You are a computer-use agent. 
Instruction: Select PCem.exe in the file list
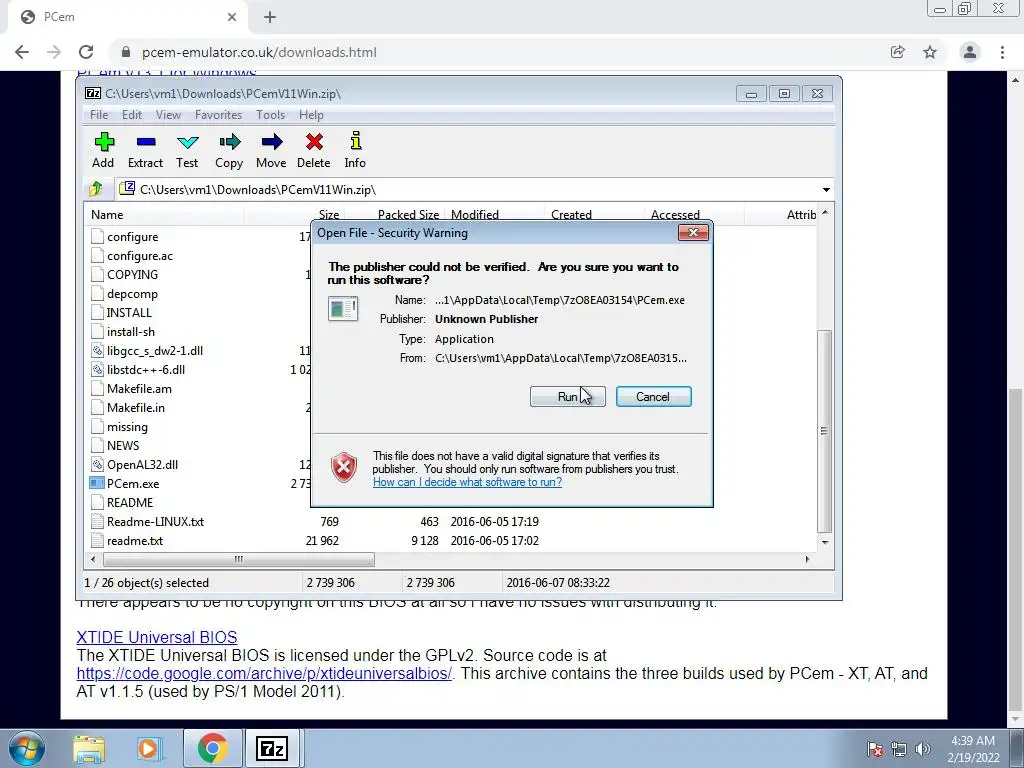click(x=133, y=483)
